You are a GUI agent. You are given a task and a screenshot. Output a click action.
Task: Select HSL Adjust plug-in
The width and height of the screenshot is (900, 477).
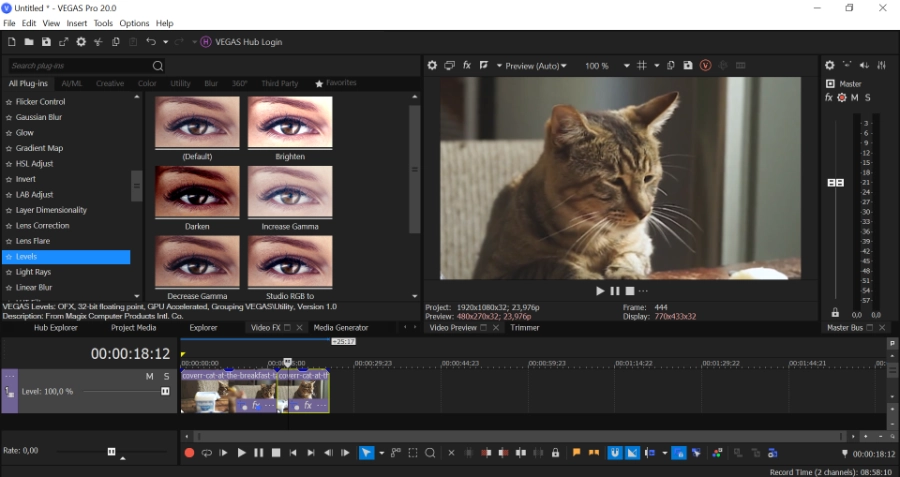point(34,164)
